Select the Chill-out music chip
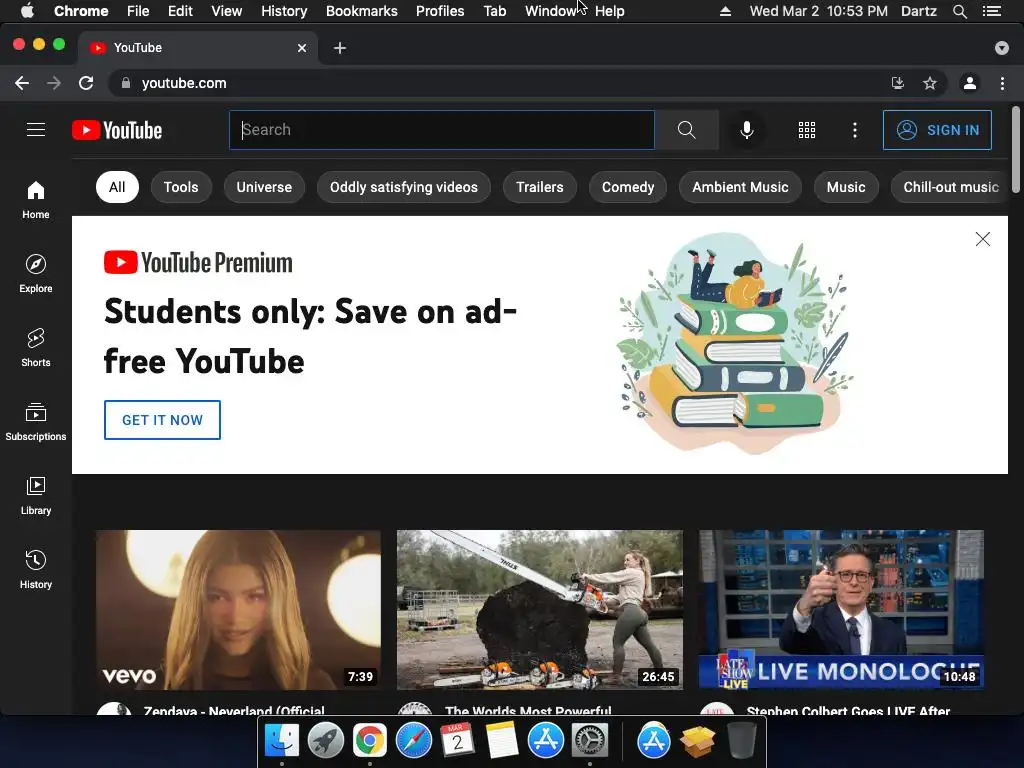Image resolution: width=1024 pixels, height=768 pixels. [x=950, y=187]
